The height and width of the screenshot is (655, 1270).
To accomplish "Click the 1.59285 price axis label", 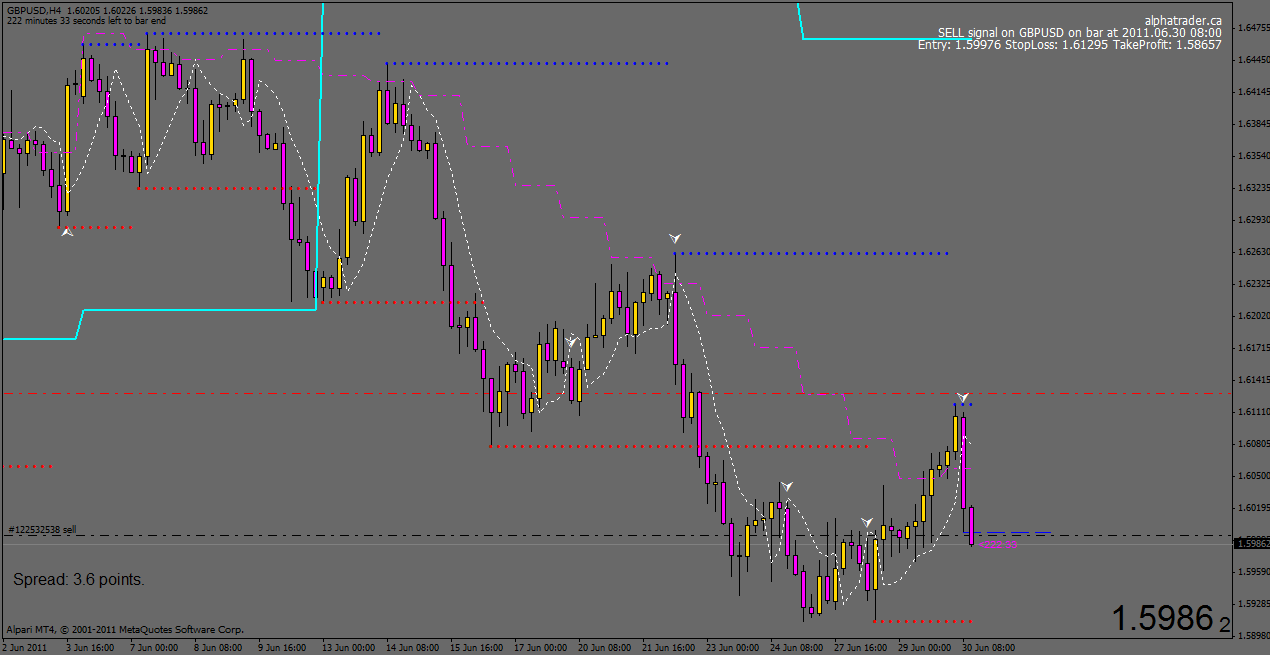I will [1252, 603].
